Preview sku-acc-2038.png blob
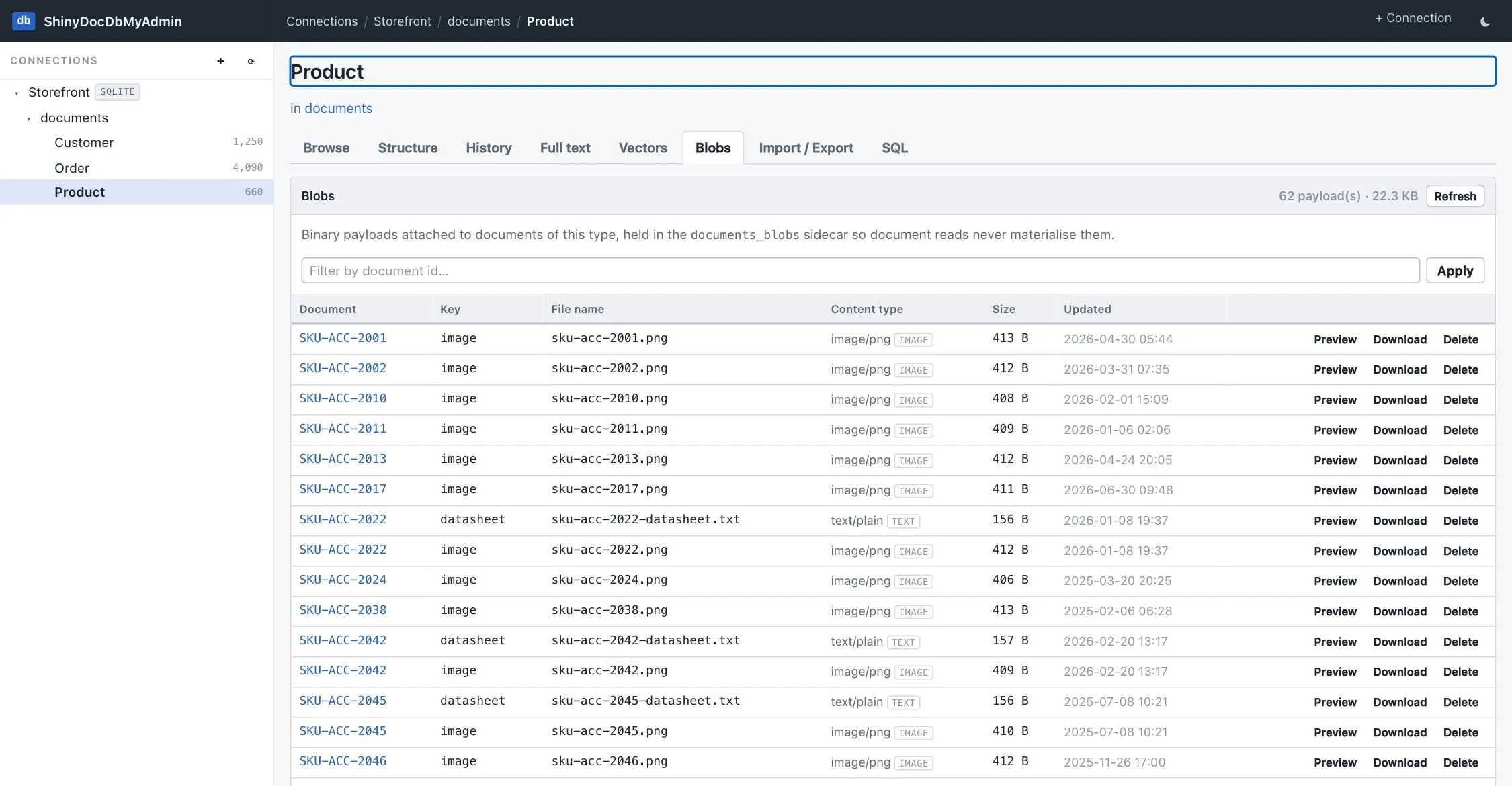Viewport: 1512px width, 786px height. [1335, 612]
